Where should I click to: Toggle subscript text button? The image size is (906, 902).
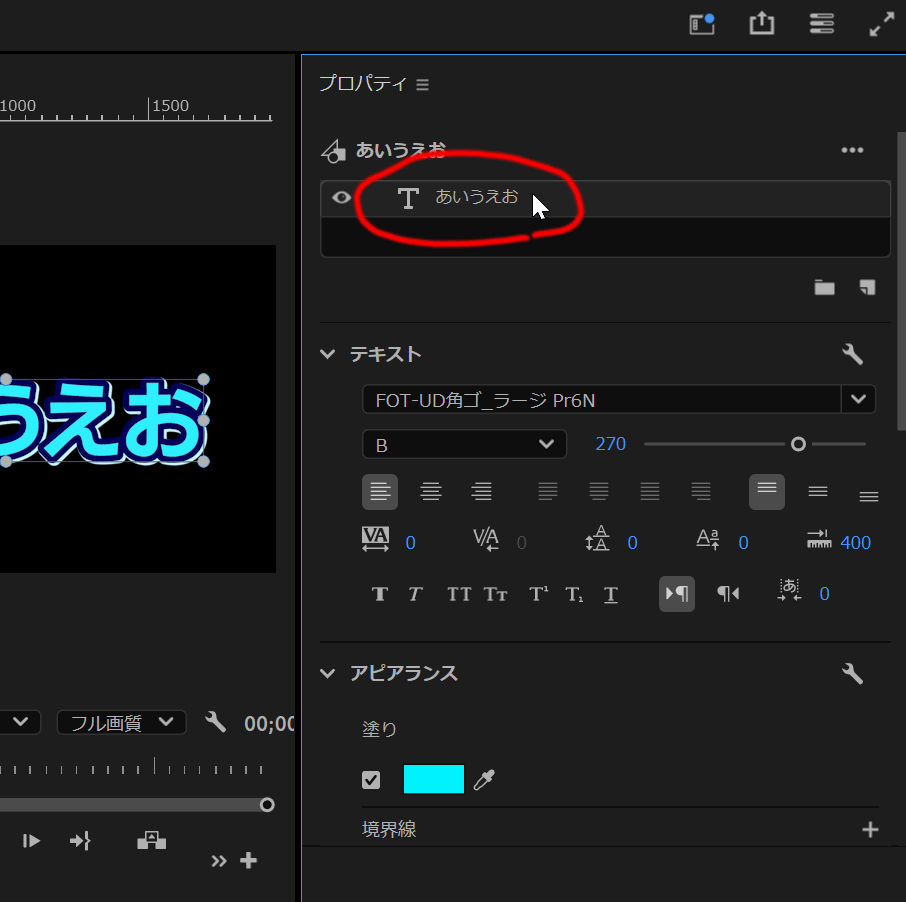pyautogui.click(x=574, y=594)
